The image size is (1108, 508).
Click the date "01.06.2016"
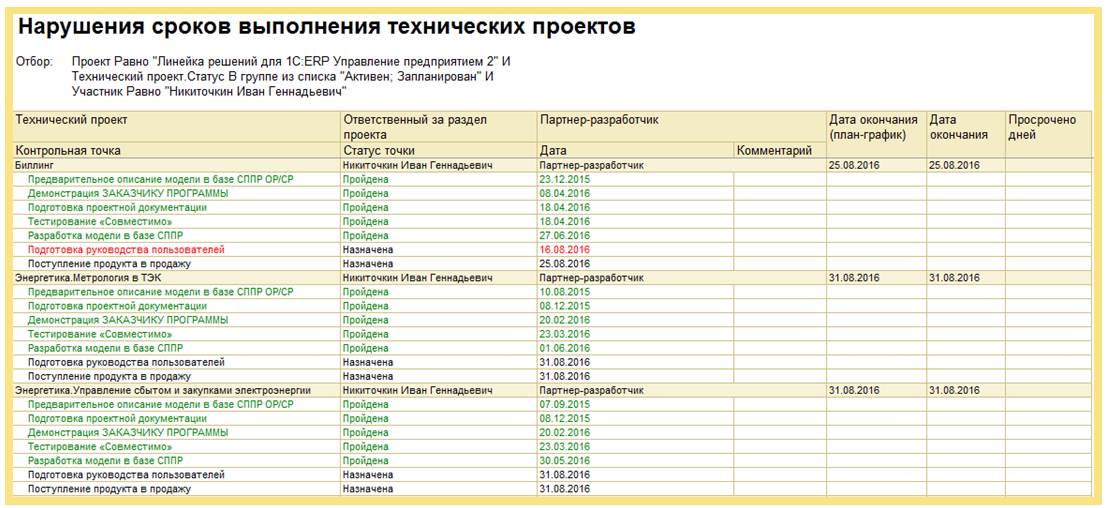pyautogui.click(x=564, y=348)
